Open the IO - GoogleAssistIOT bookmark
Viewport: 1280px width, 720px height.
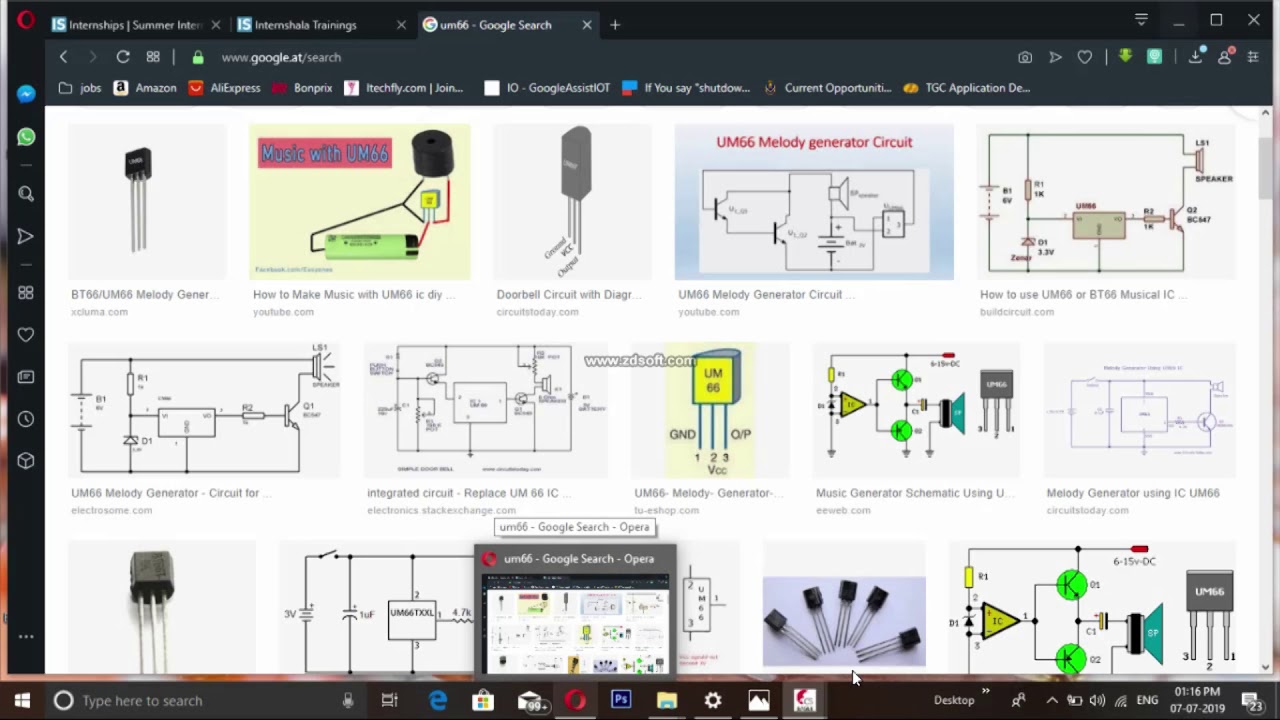coord(547,88)
